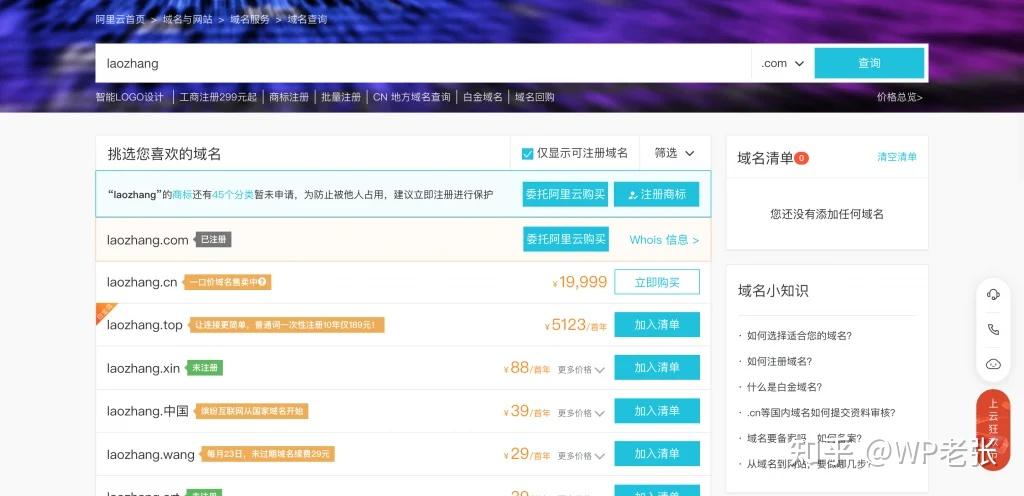Image resolution: width=1024 pixels, height=496 pixels.
Task: Add laozhang.xin to list
Action: click(657, 367)
